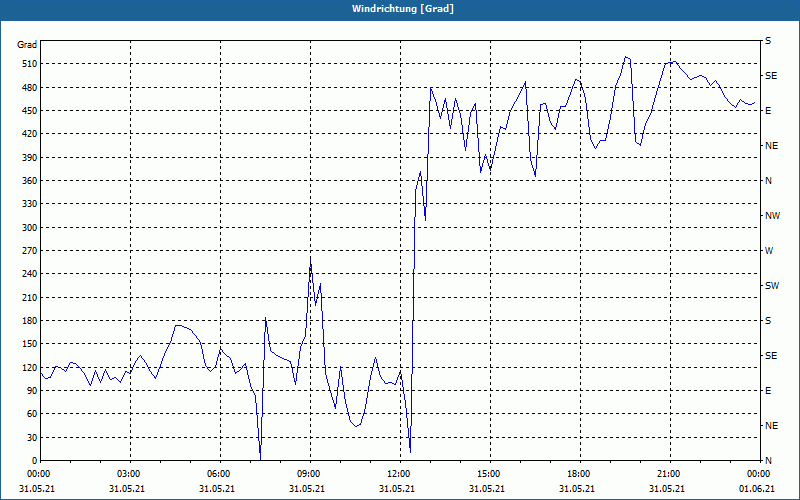Select the NE label between 420 and 390 level
This screenshot has width=800, height=500.
771,146
